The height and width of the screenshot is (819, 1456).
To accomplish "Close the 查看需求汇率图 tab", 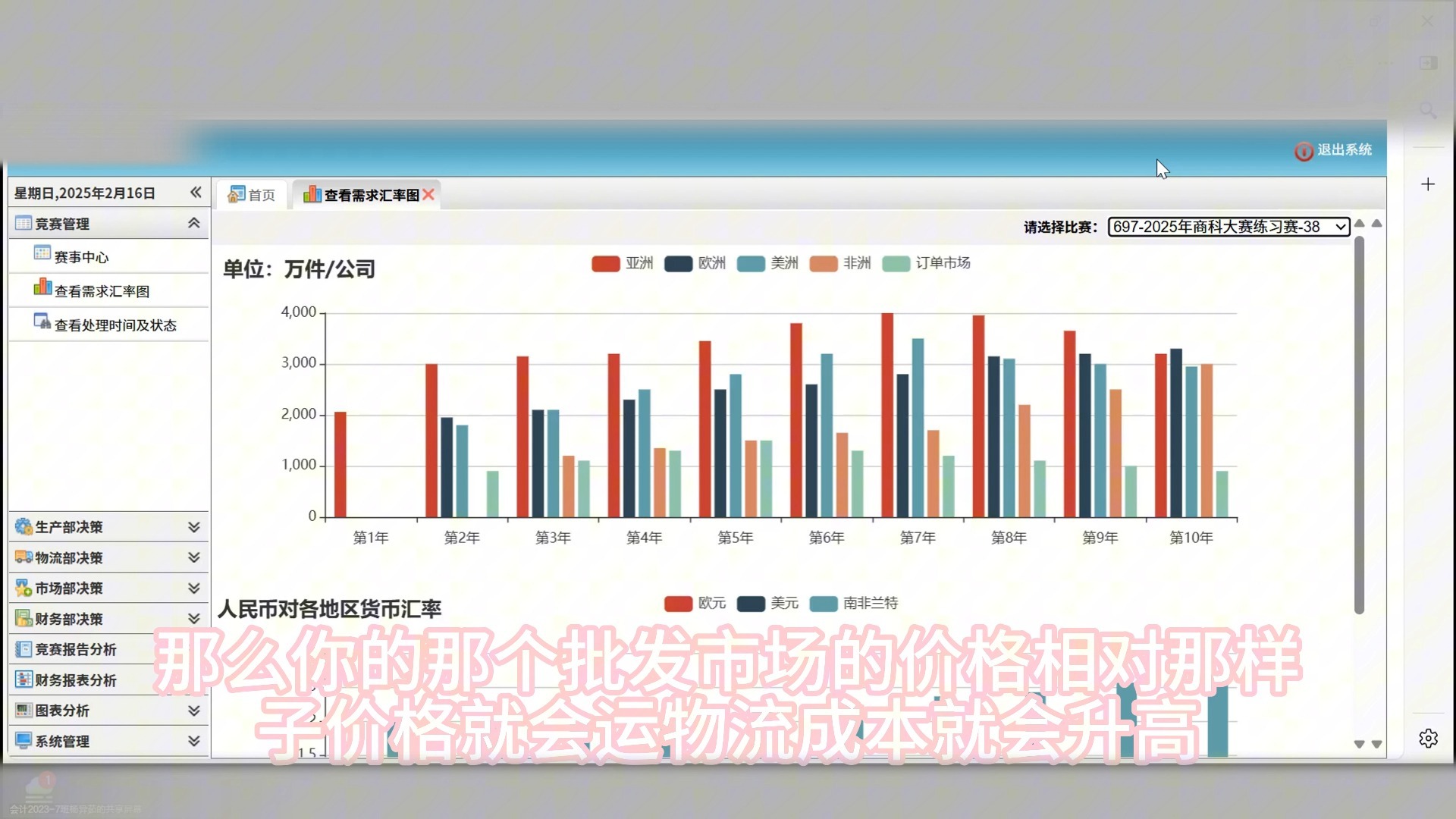I will point(428,195).
